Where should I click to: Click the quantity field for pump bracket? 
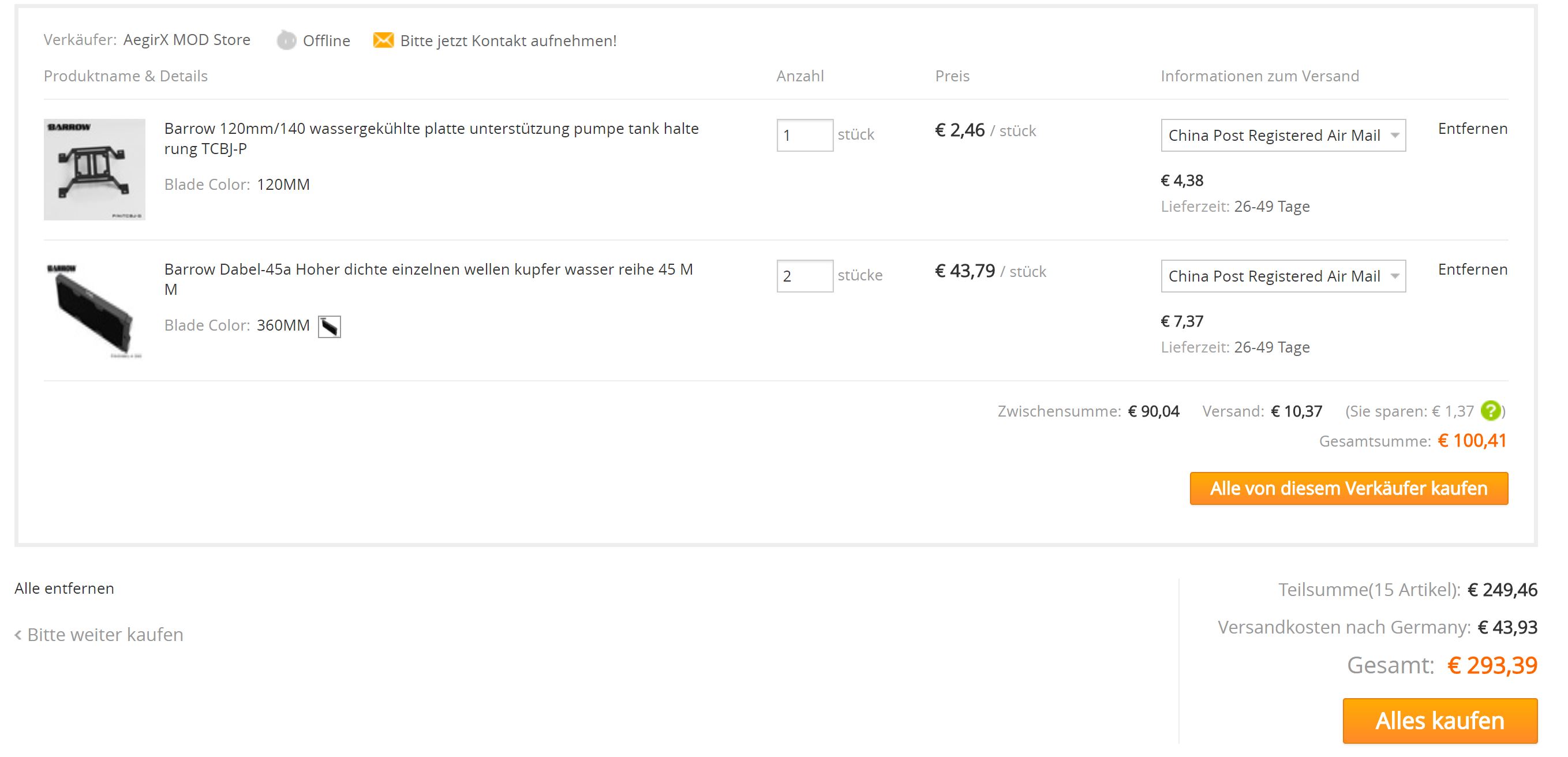click(804, 135)
